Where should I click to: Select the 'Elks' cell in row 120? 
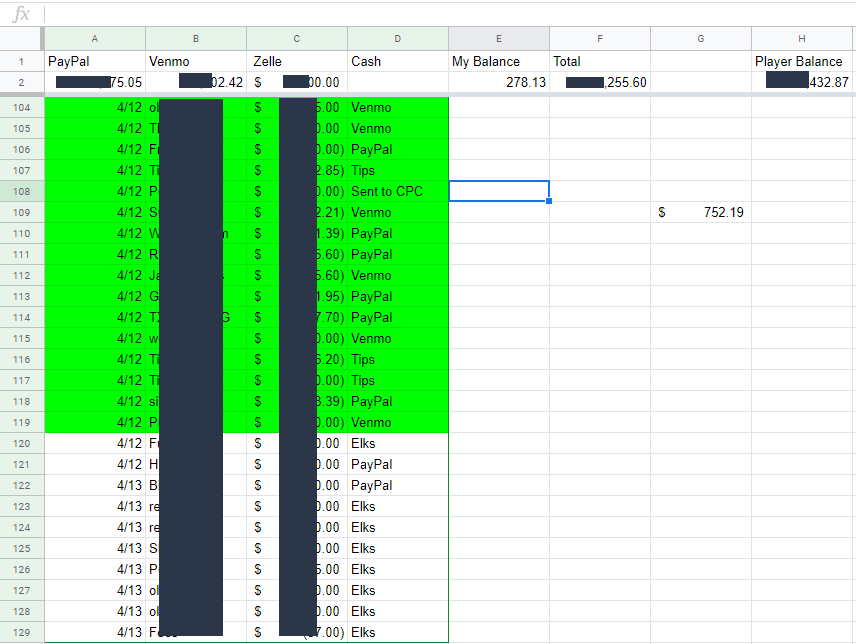click(398, 443)
